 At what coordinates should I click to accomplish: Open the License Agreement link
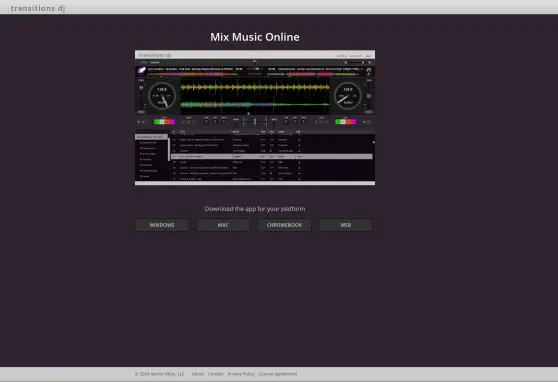click(278, 374)
